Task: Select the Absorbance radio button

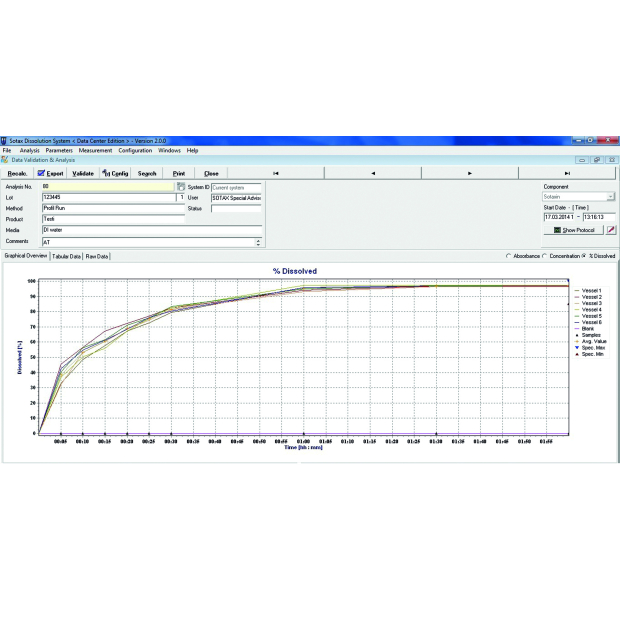Action: [x=509, y=256]
